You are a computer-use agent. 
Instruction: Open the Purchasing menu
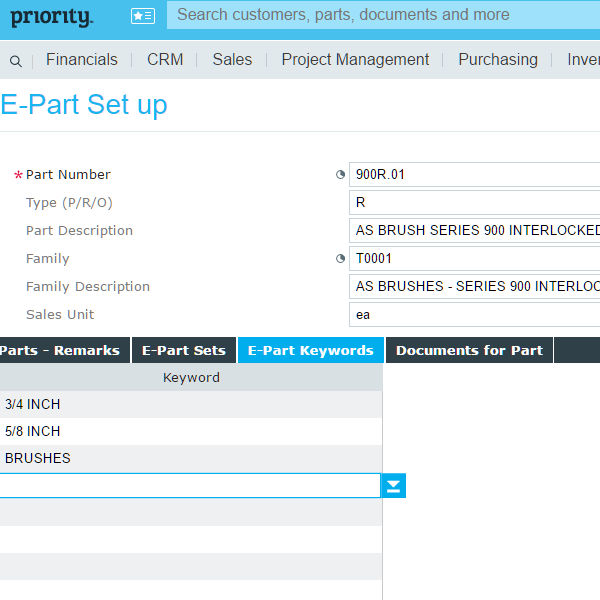click(497, 60)
